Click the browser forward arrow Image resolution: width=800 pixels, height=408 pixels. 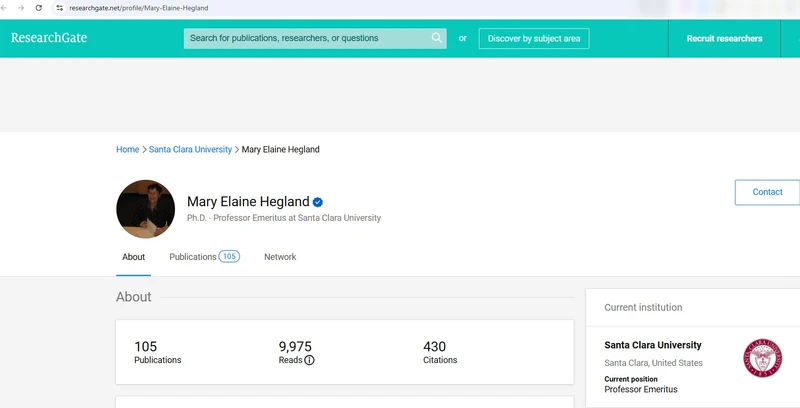pos(21,8)
